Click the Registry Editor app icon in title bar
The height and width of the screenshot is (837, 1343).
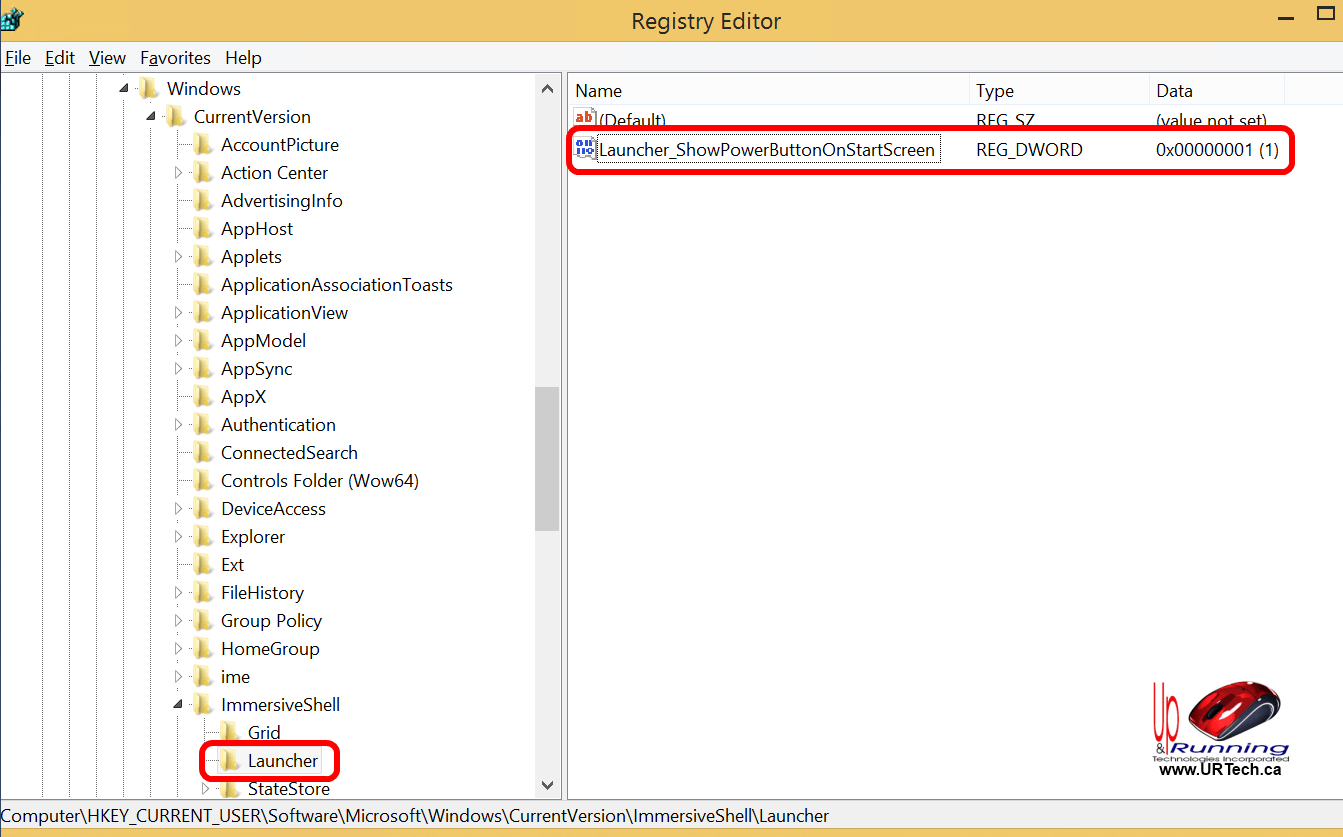pos(12,19)
